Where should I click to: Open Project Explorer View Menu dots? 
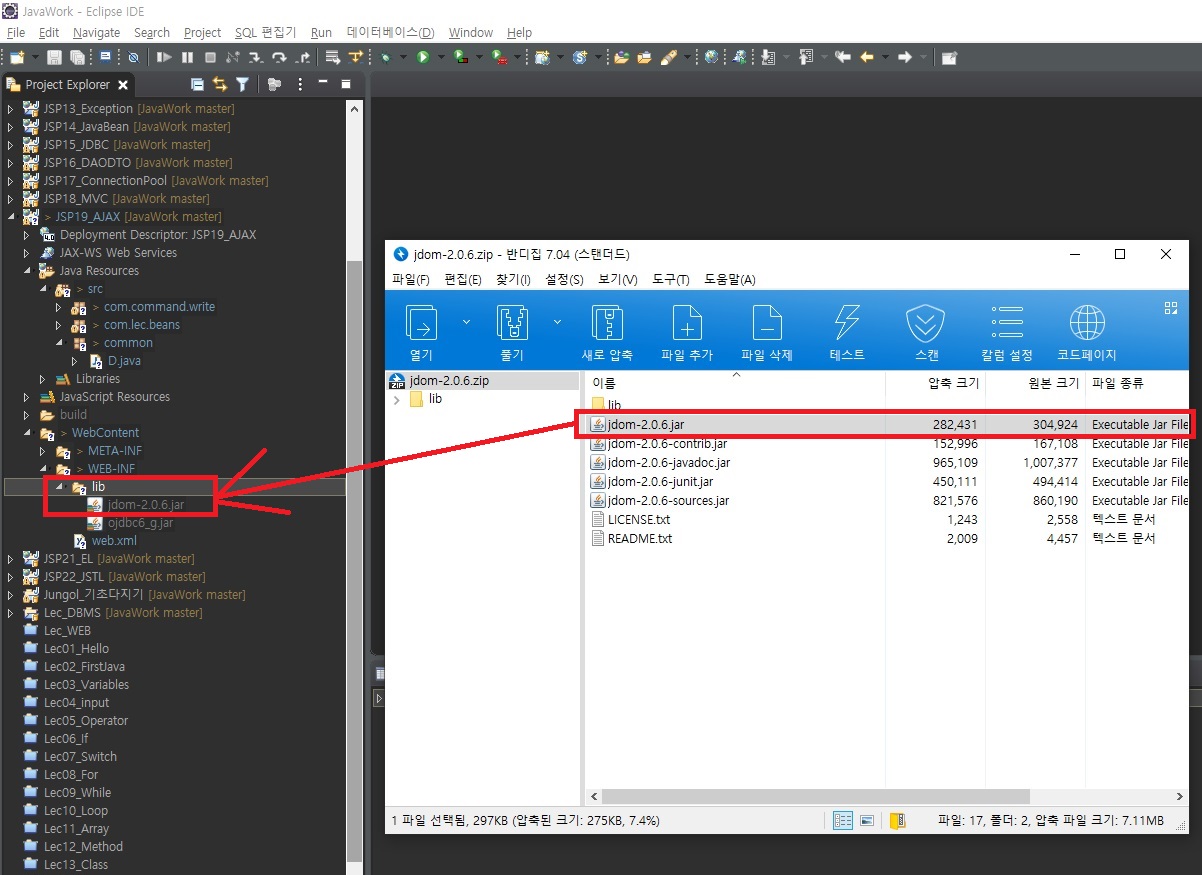coord(300,85)
